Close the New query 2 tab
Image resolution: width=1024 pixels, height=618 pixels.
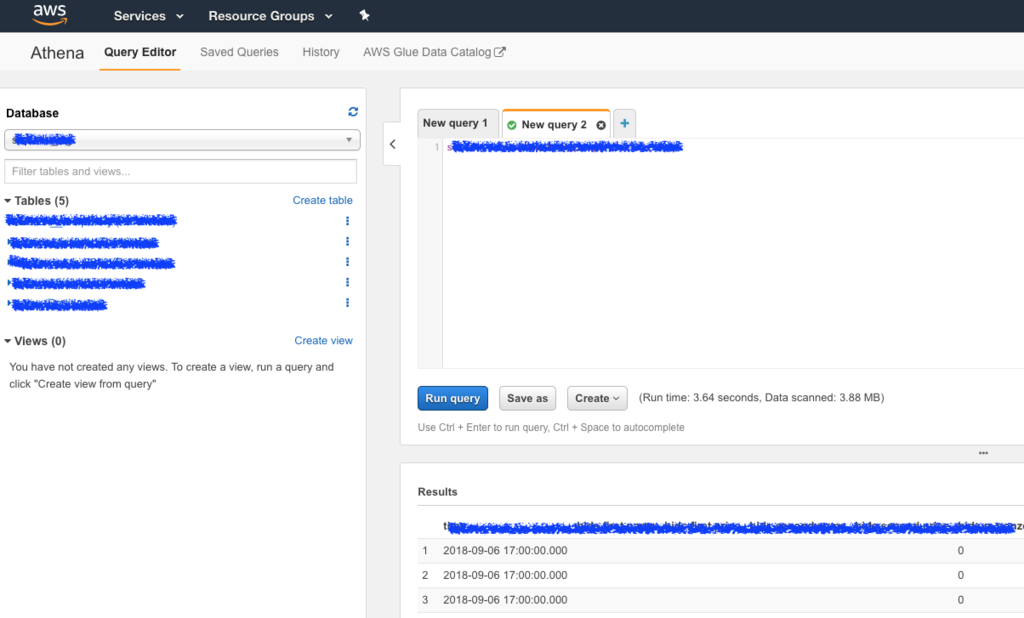601,125
